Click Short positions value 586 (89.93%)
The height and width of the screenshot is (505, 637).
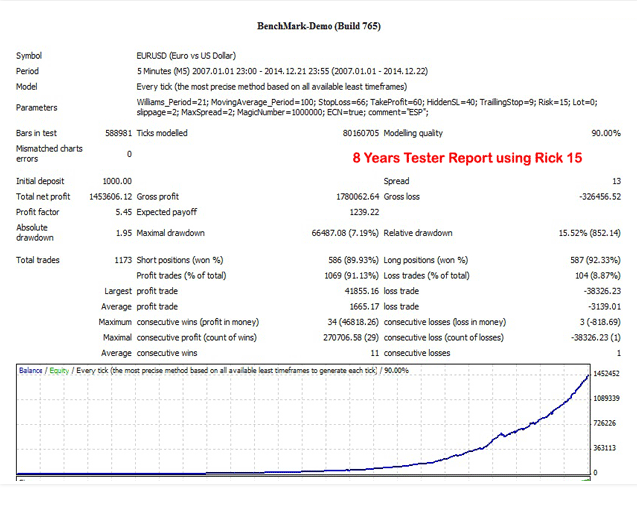tap(353, 260)
